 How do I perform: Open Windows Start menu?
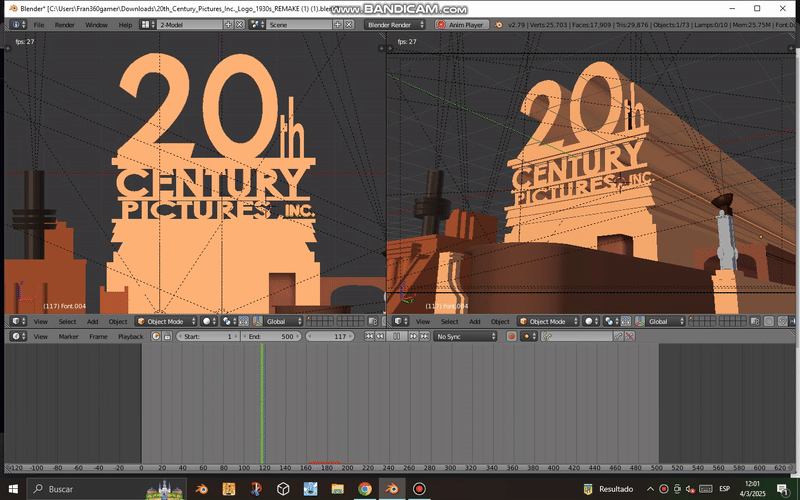13,489
